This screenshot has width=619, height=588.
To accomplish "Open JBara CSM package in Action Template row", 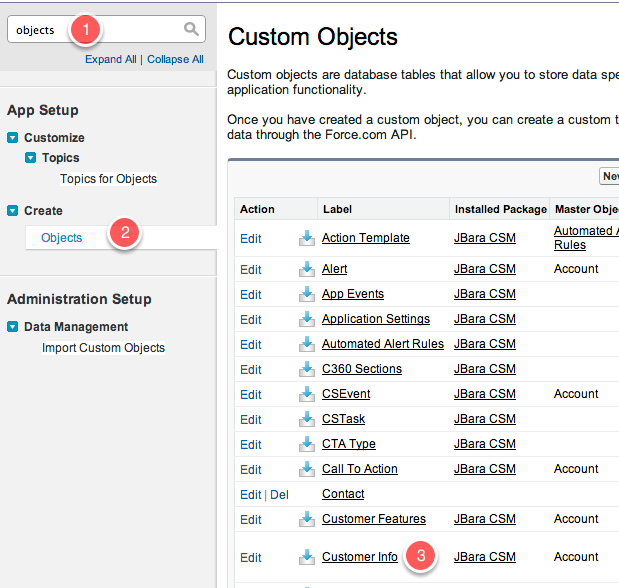I will [485, 238].
